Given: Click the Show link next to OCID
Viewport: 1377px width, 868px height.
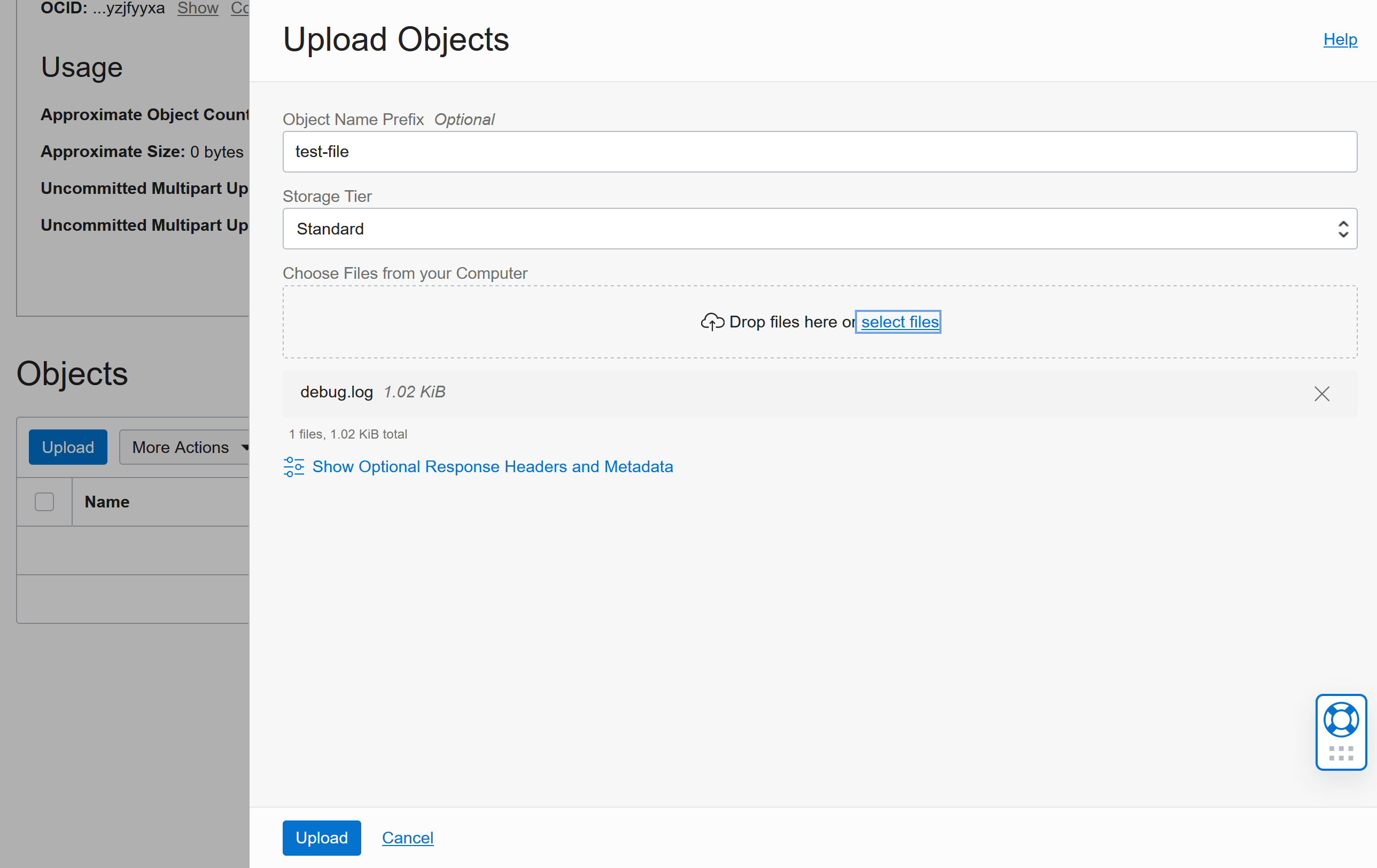Looking at the screenshot, I should click(197, 8).
